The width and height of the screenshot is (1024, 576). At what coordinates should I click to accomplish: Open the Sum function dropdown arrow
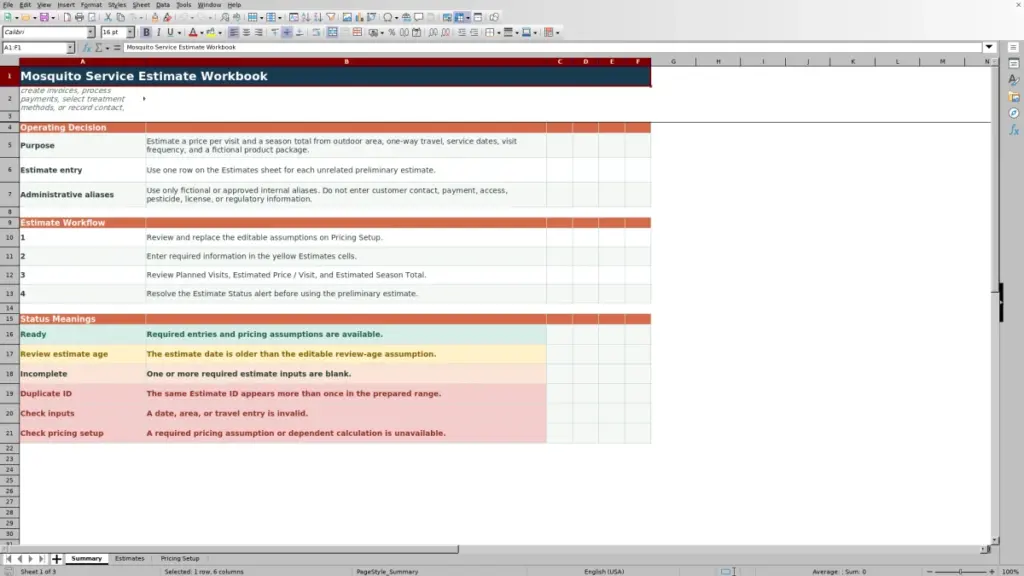point(107,48)
